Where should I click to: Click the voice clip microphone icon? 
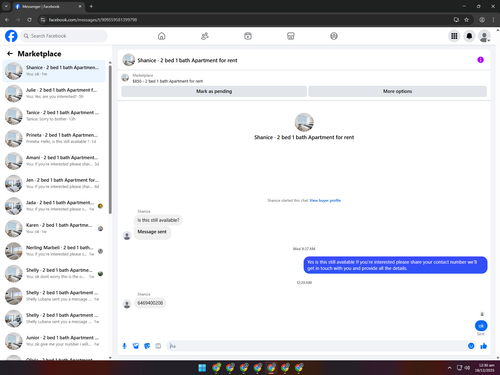(124, 346)
